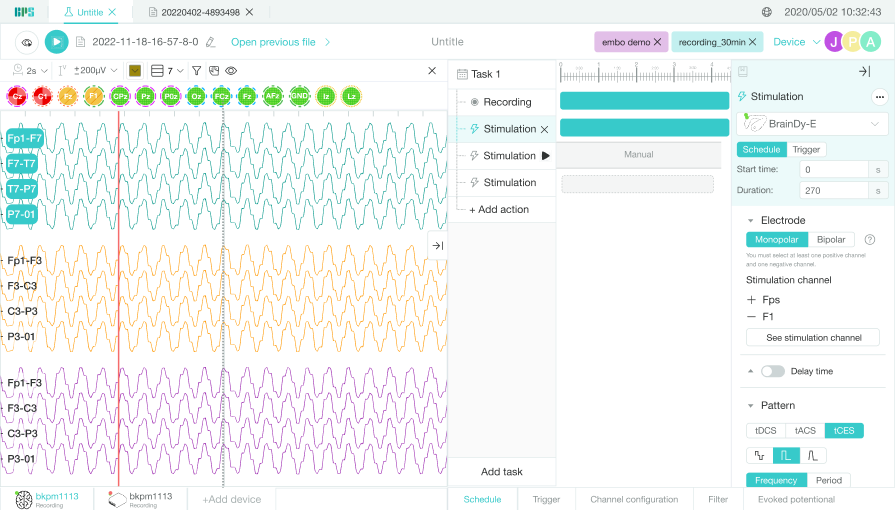The image size is (895, 510).
Task: Open the 2s time scale dropdown
Action: point(31,71)
